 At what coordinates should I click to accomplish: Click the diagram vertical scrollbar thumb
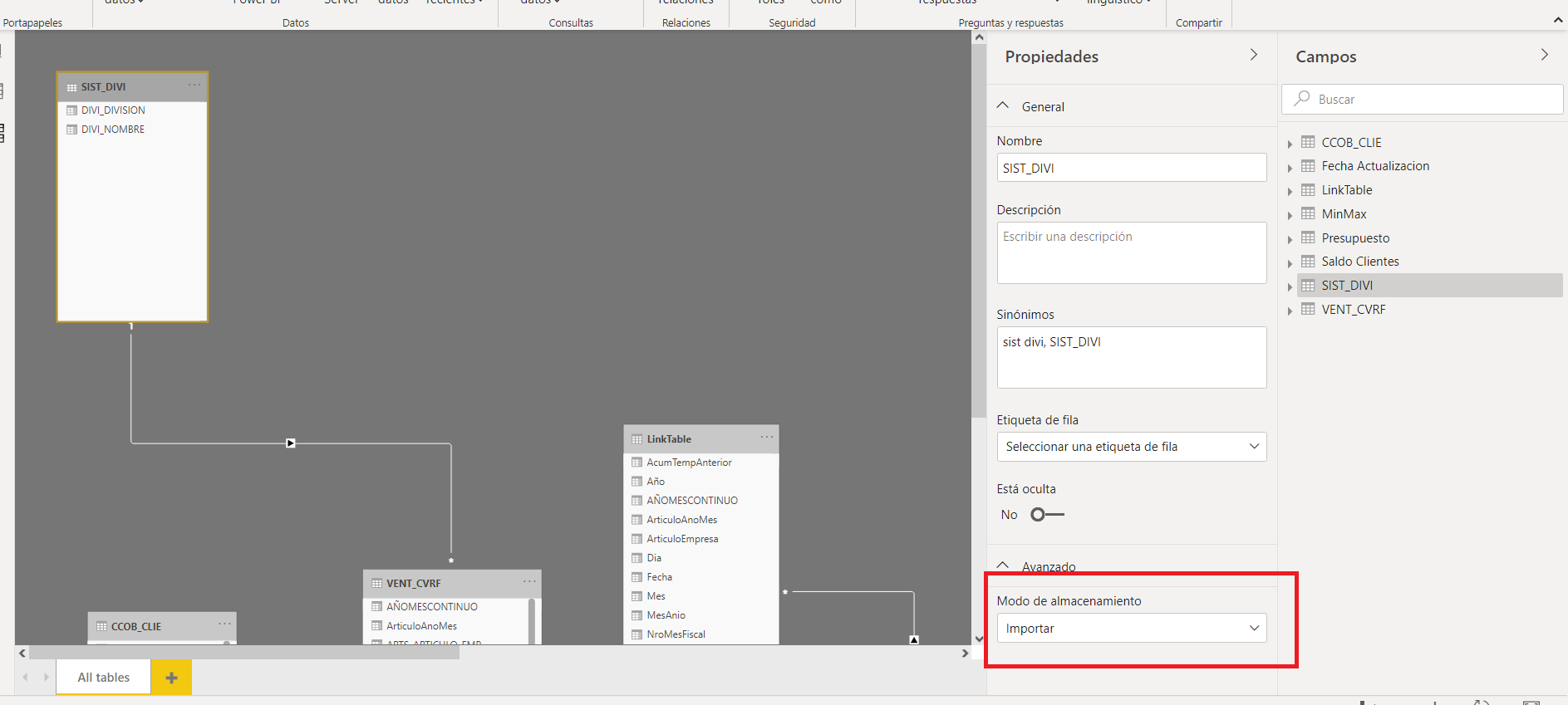coord(979,231)
